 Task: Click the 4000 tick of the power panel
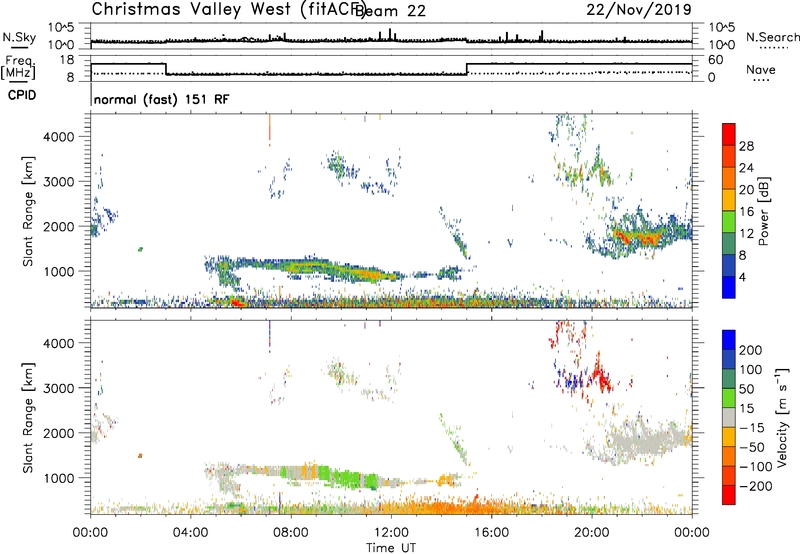coord(58,137)
